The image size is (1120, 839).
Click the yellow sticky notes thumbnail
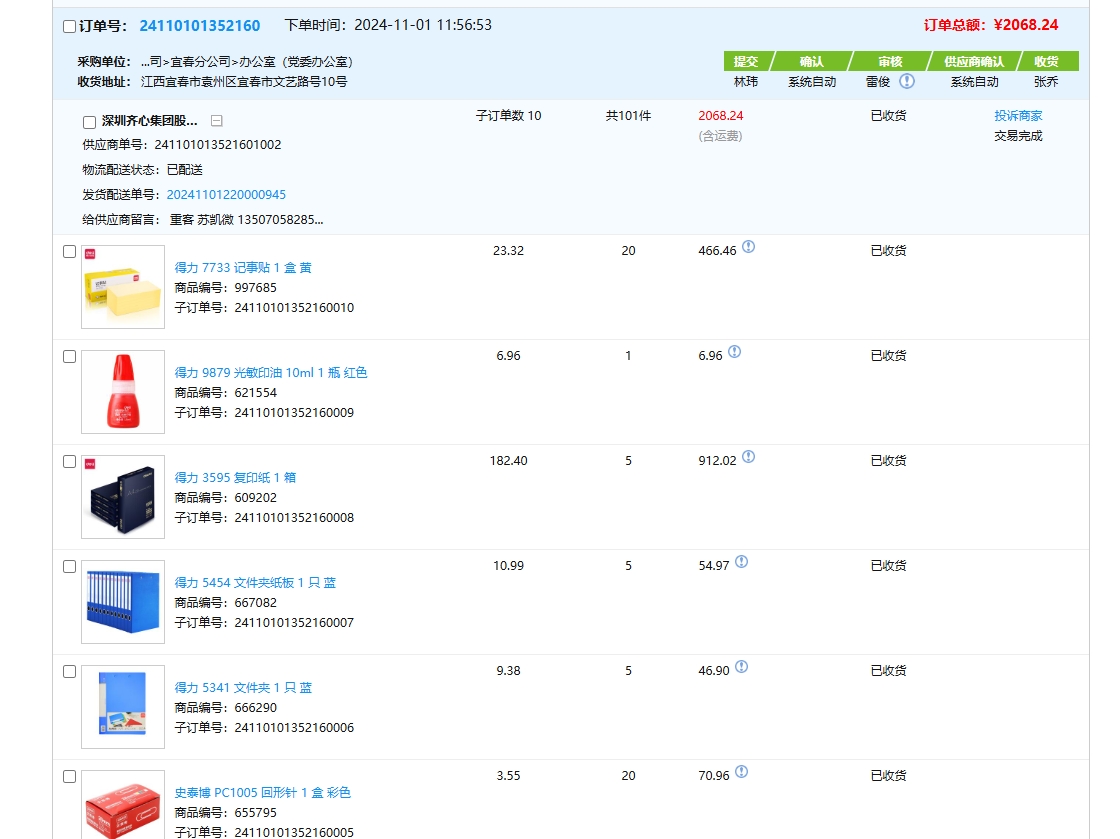click(123, 287)
